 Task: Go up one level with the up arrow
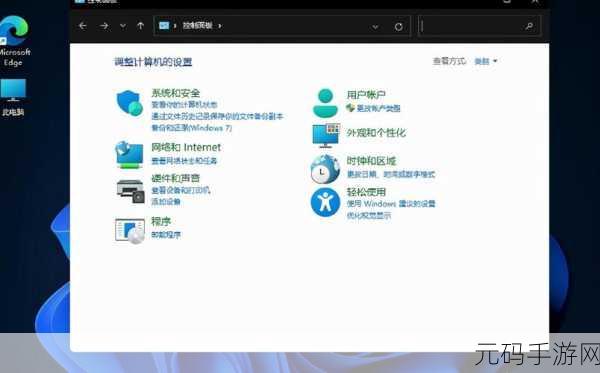140,26
